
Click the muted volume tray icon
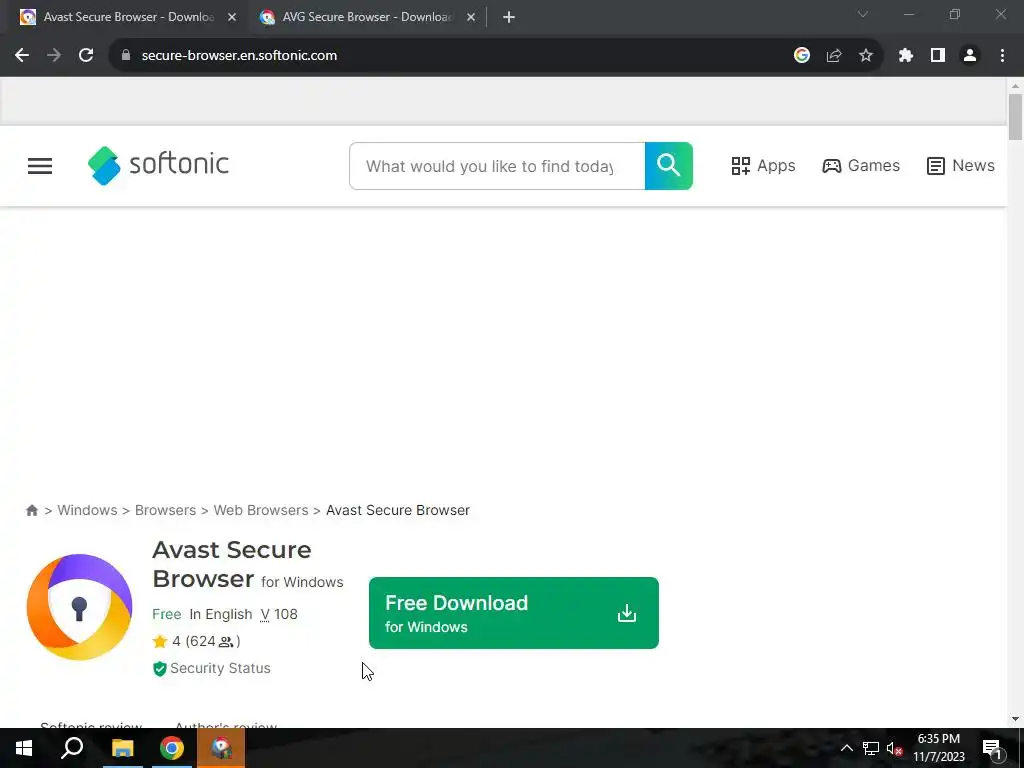pyautogui.click(x=894, y=748)
